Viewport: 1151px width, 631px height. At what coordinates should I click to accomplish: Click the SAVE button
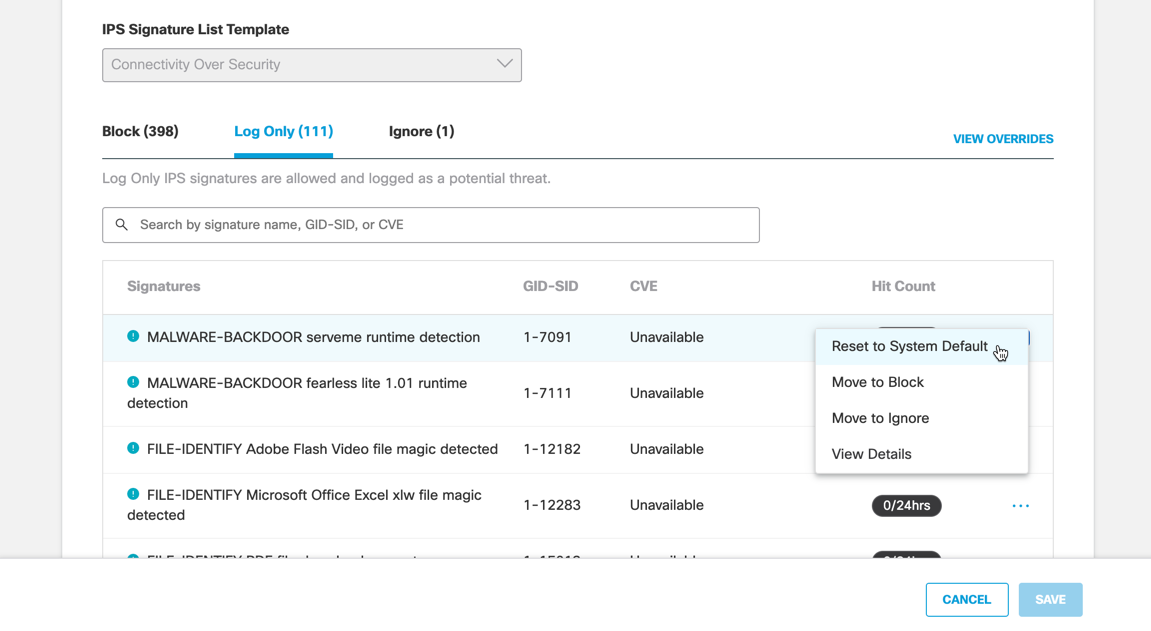[x=1050, y=599]
